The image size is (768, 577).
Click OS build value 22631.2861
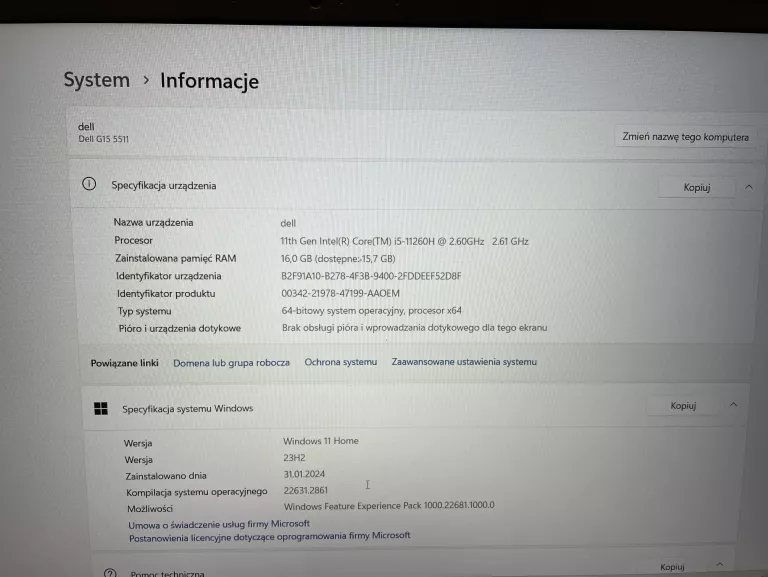coord(305,490)
